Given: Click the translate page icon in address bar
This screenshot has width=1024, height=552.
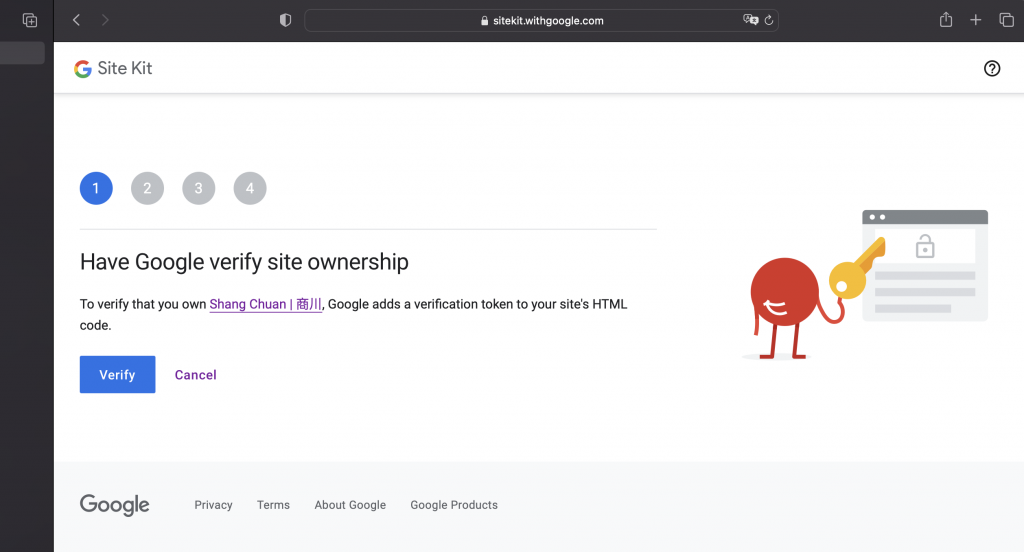Looking at the screenshot, I should 750,20.
